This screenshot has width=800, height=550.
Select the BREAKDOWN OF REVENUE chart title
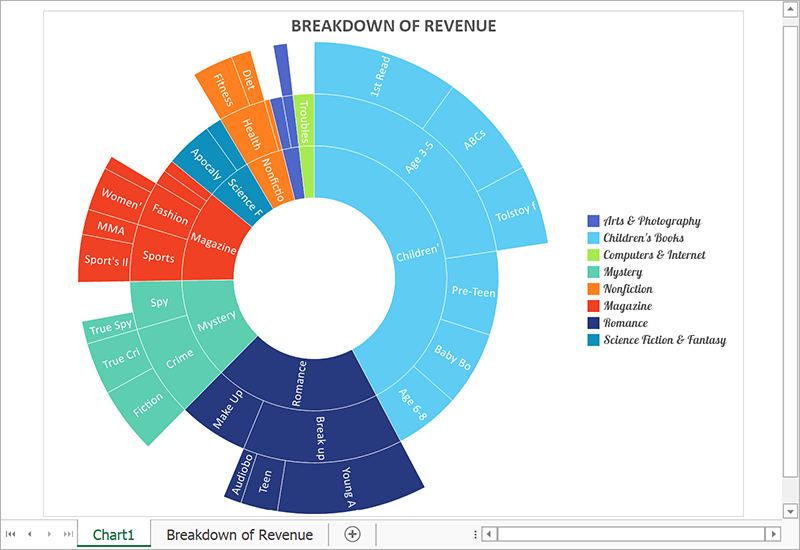coord(393,26)
